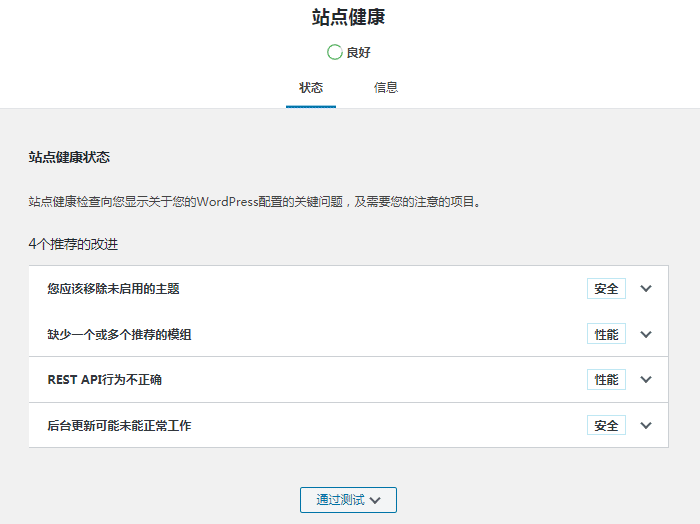Click the chevron inside 通过测试 button
This screenshot has height=524, width=700.
tap(375, 500)
